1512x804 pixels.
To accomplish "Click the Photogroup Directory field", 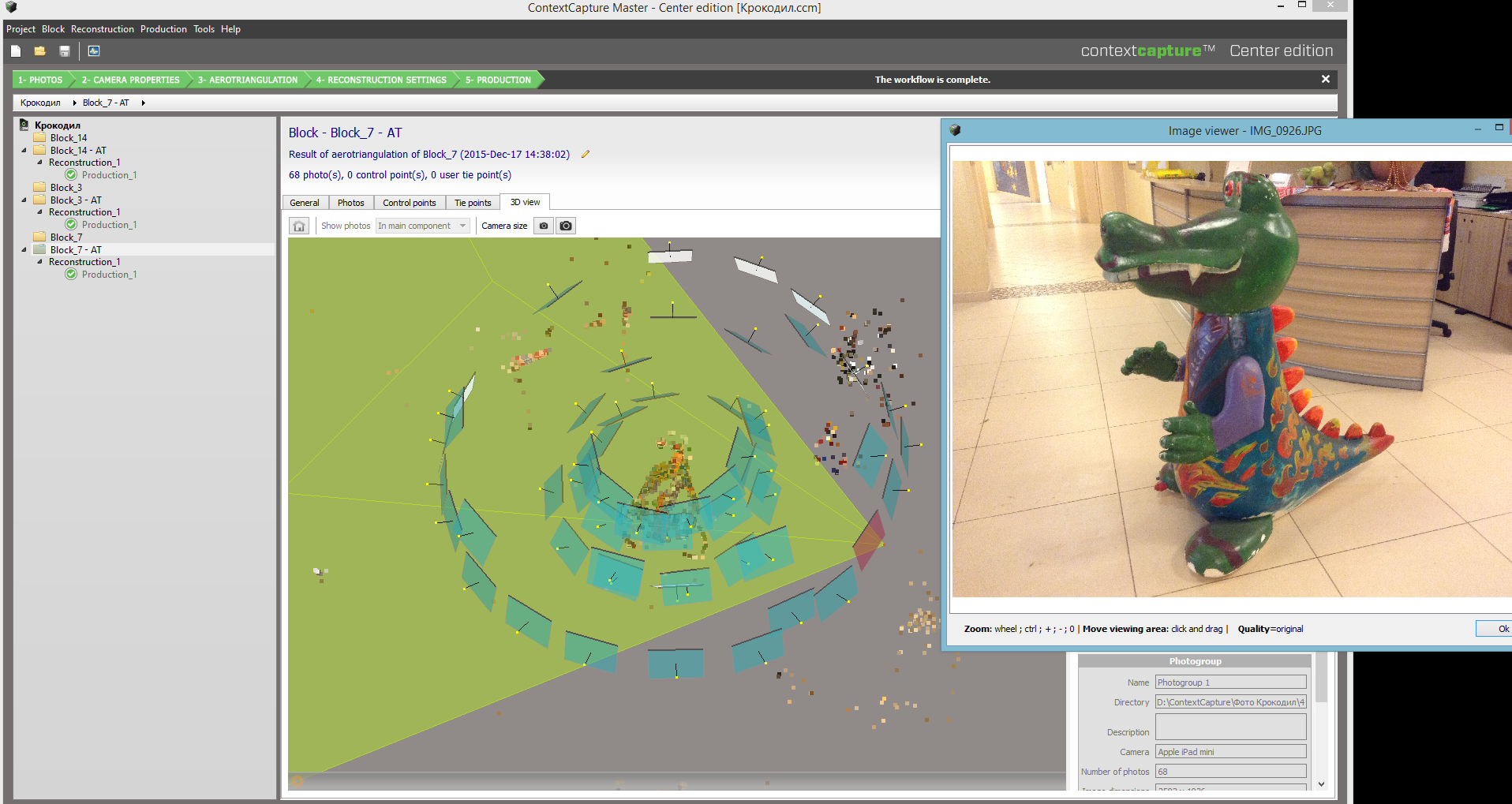I will pyautogui.click(x=1231, y=702).
